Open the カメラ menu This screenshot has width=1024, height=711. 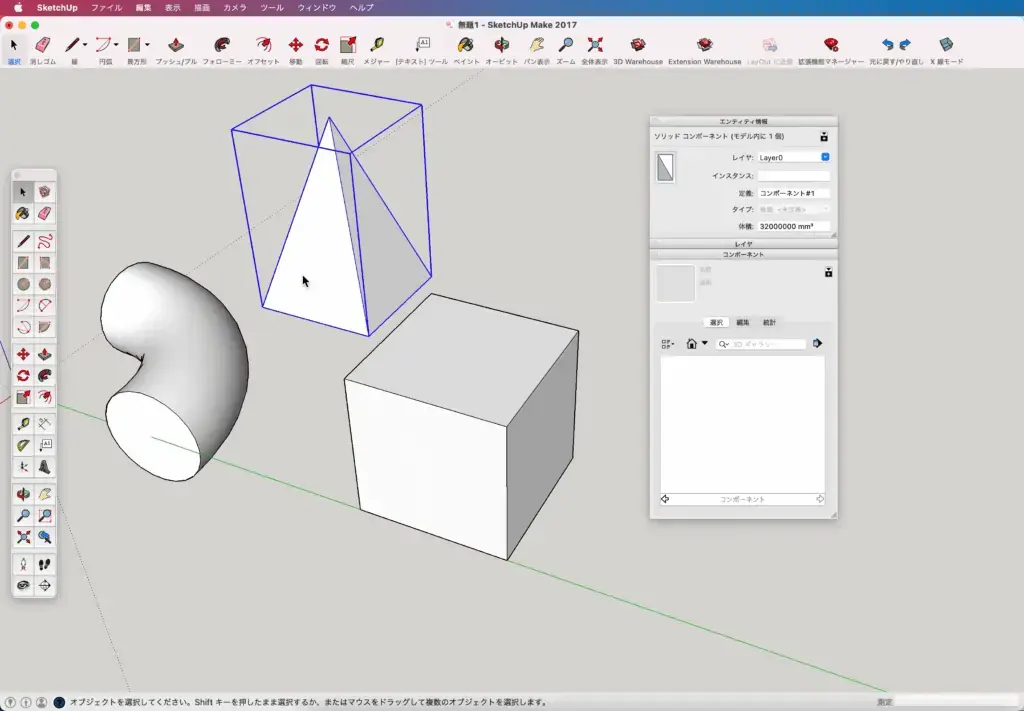click(x=235, y=8)
